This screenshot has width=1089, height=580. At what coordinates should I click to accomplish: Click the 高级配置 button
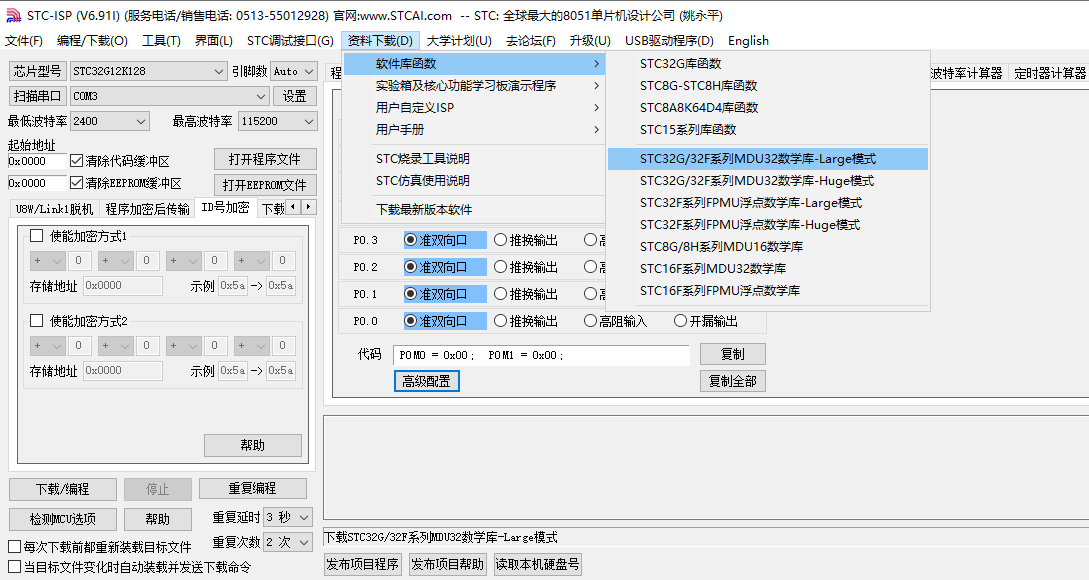point(426,381)
